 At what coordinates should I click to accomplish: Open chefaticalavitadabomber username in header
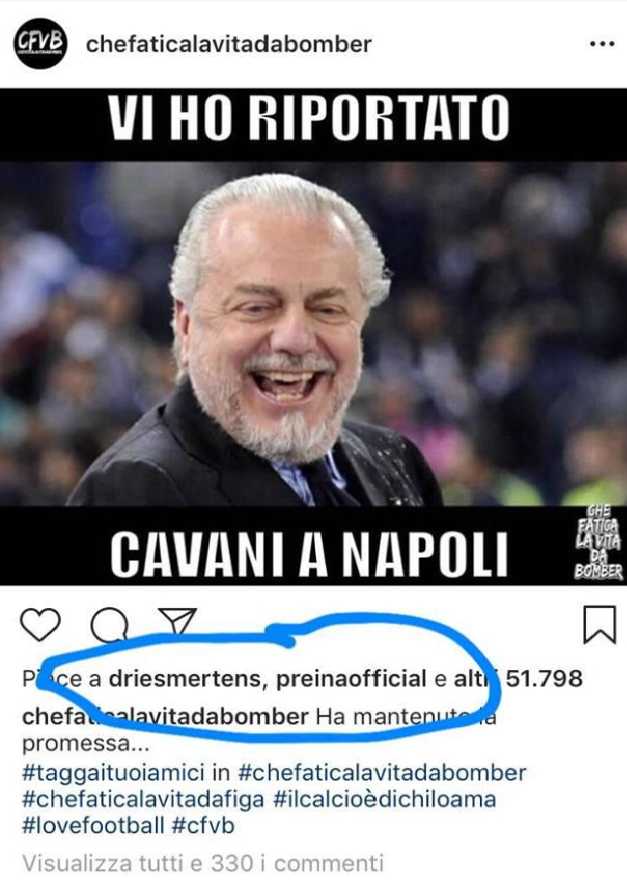pyautogui.click(x=229, y=44)
